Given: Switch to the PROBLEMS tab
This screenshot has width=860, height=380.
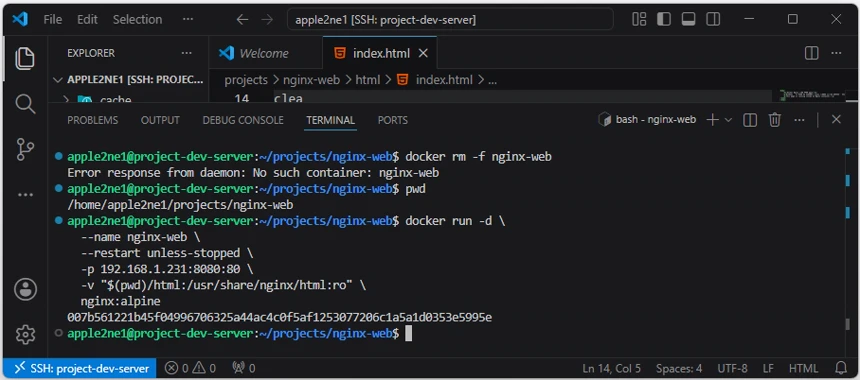Looking at the screenshot, I should tap(92, 120).
